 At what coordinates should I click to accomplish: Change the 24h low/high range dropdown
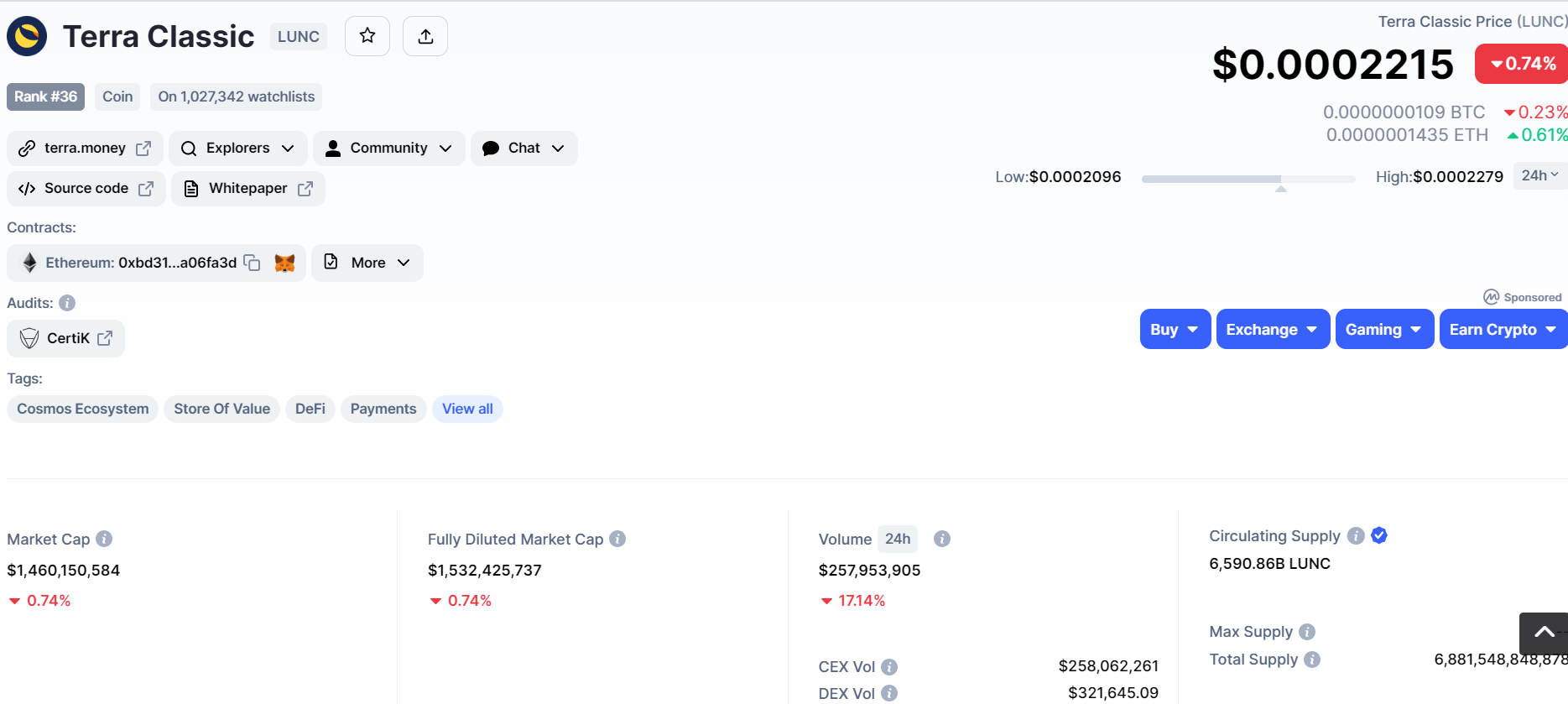coord(1540,175)
